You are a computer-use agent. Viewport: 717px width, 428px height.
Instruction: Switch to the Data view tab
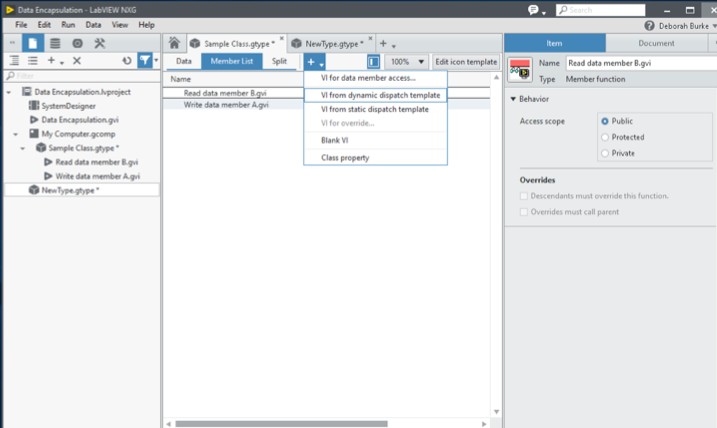tap(183, 61)
